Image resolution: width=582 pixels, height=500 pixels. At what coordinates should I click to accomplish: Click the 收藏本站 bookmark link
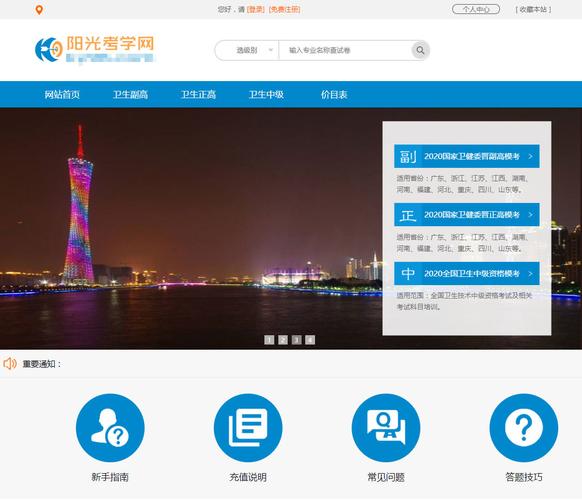[533, 10]
